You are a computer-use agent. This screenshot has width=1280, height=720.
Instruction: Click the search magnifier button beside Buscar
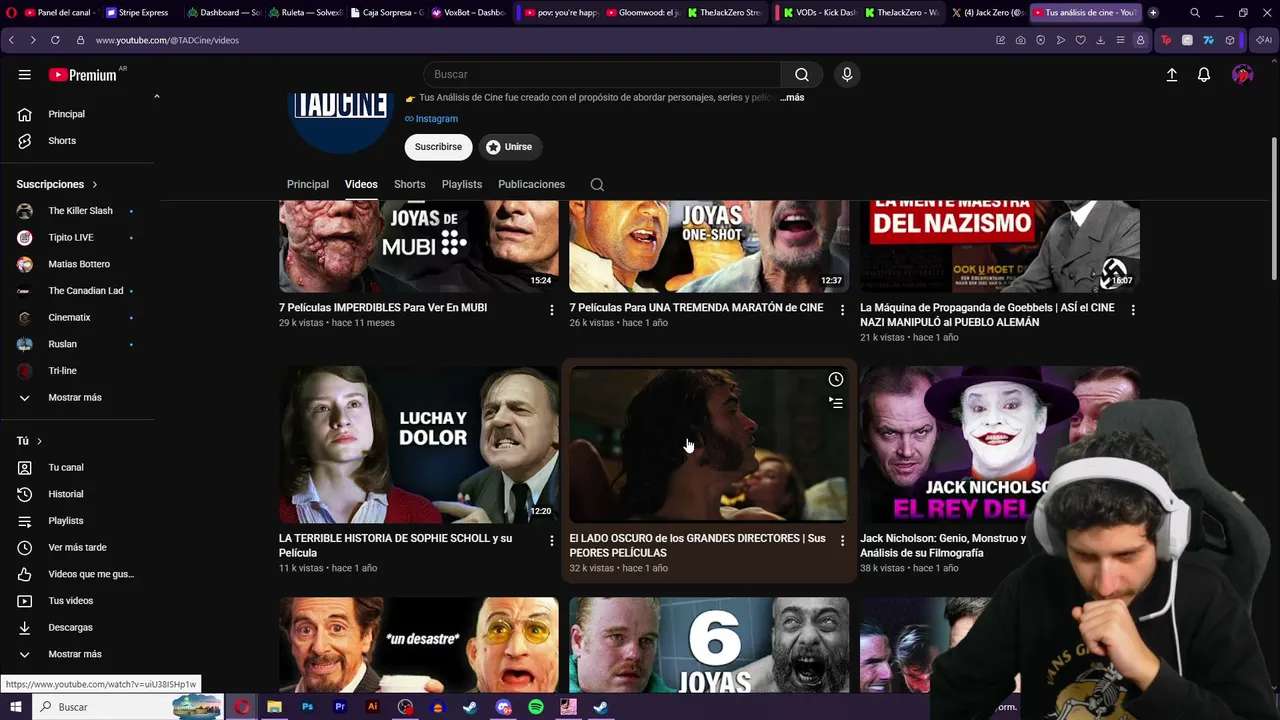[x=802, y=75]
